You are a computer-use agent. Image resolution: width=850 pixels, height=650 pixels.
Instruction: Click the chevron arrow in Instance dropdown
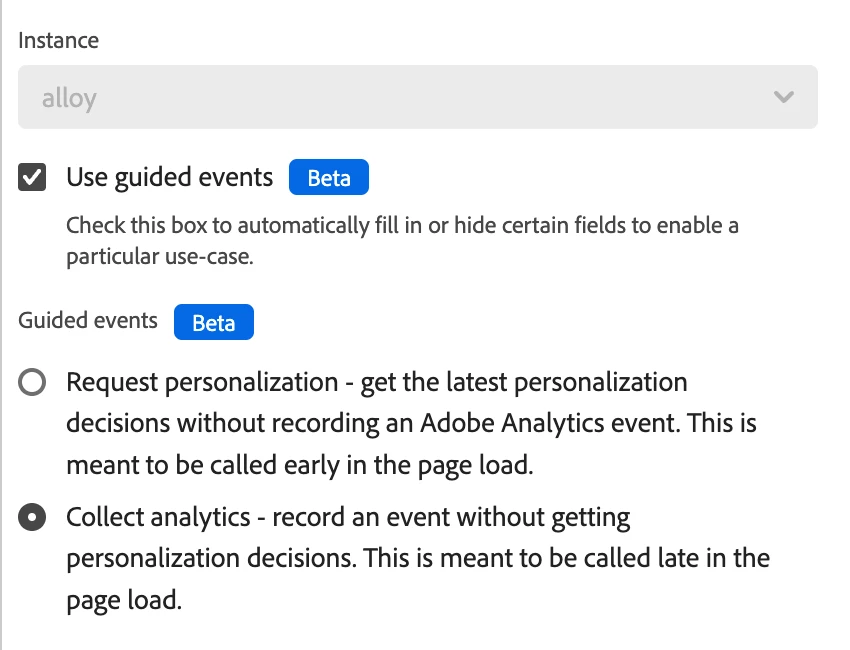pyautogui.click(x=784, y=97)
